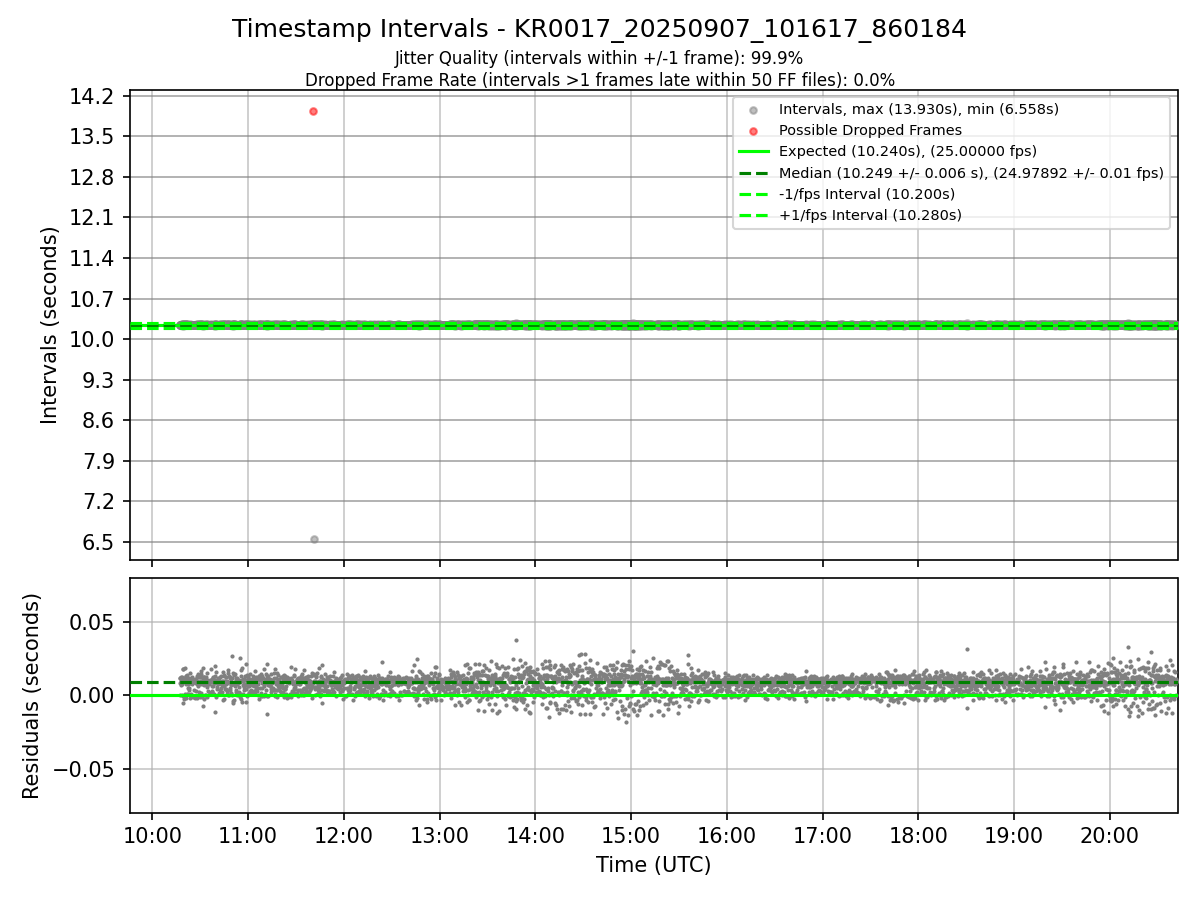
Task: Click legend entry '-1/fps Interval (10.200s)'
Action: (867, 194)
